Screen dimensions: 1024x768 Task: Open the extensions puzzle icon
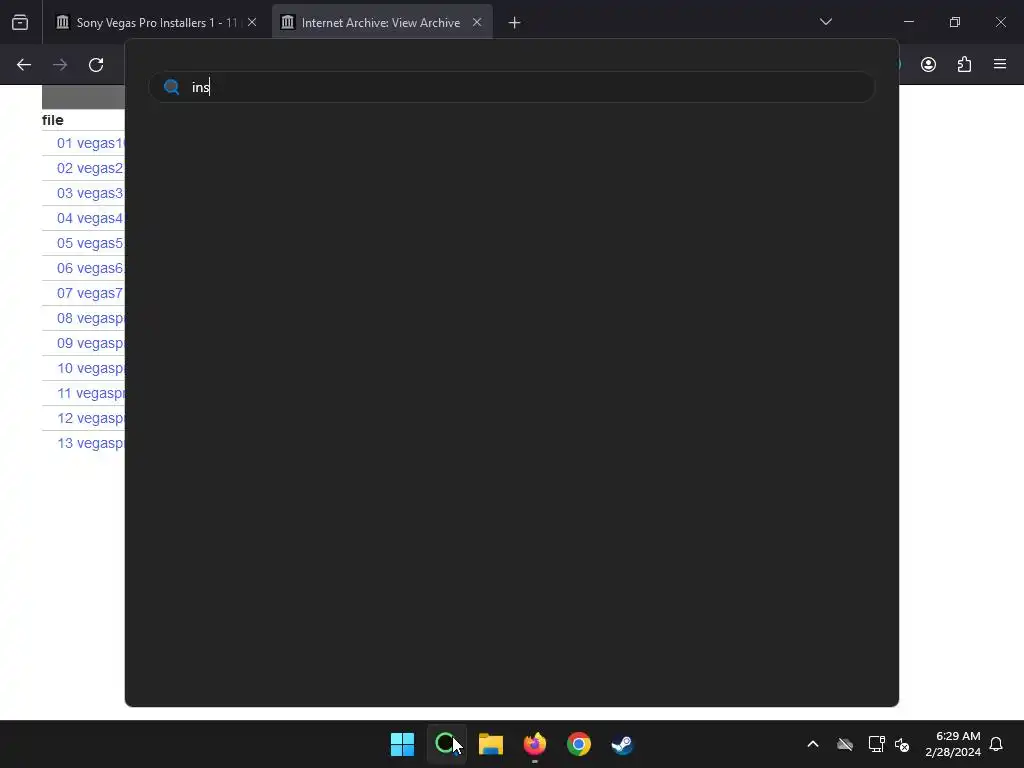coord(964,64)
